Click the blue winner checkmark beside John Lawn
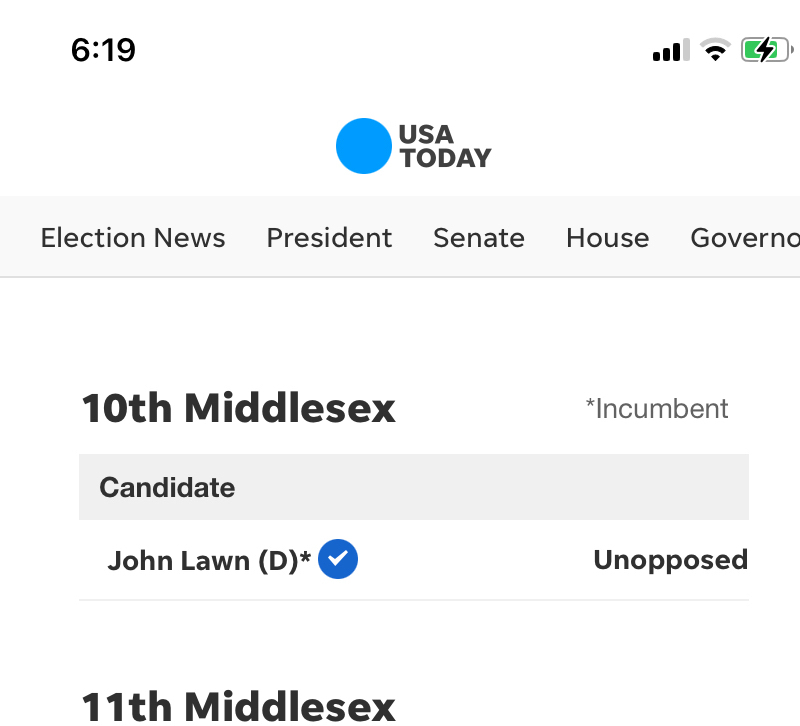The height and width of the screenshot is (726, 800). 338,559
